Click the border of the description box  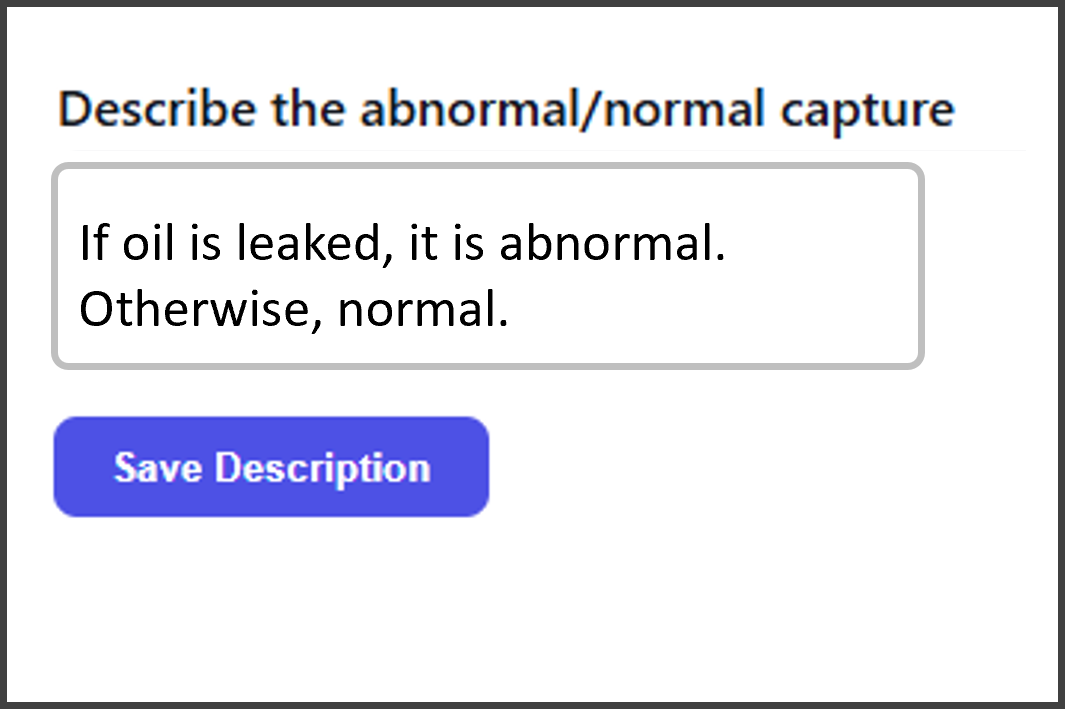tap(485, 166)
